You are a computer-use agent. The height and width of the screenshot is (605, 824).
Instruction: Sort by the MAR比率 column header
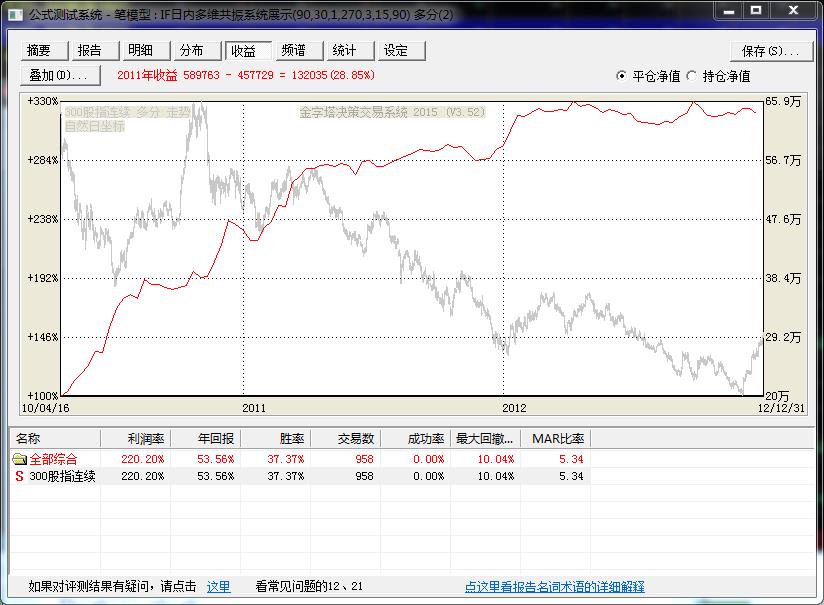(x=555, y=438)
